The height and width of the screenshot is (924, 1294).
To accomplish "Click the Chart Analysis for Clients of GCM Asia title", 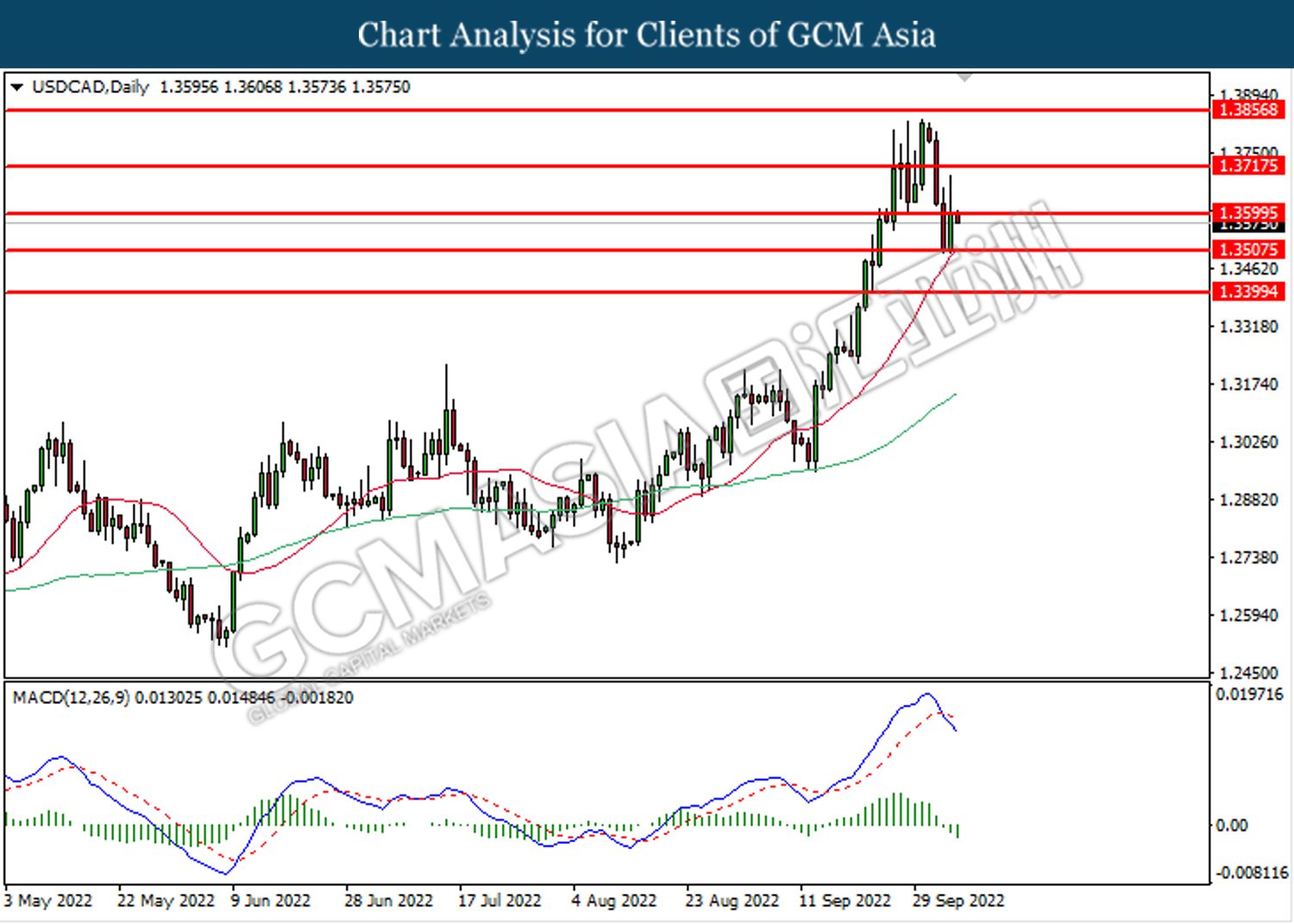I will pos(647,35).
